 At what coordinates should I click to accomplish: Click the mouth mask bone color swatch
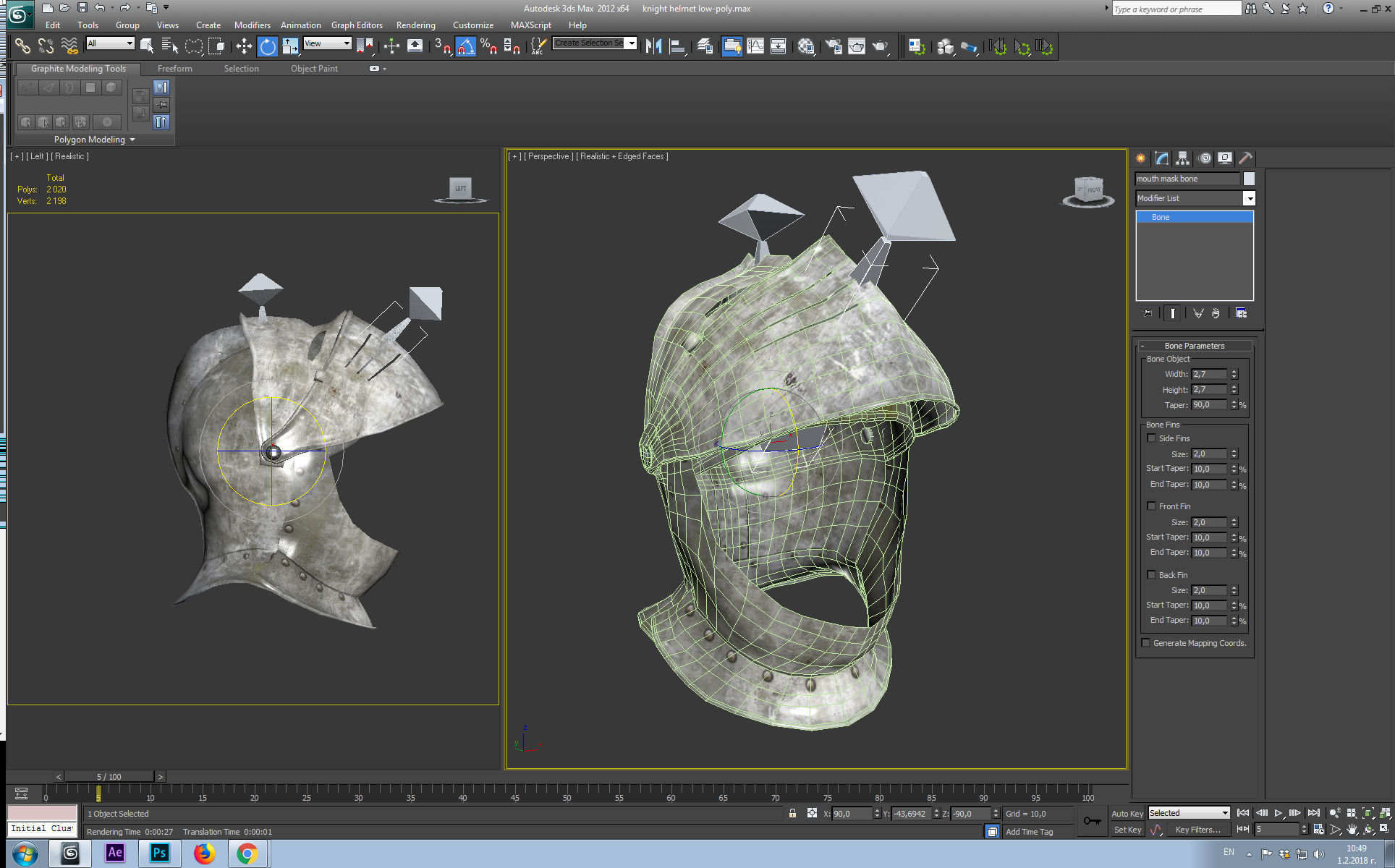[x=1249, y=179]
